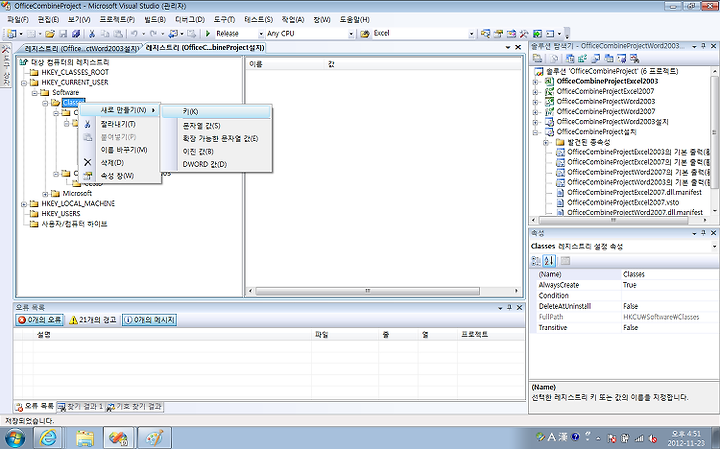Expand the HKEY_LOCAL_MACHINE registry node

pyautogui.click(x=24, y=204)
